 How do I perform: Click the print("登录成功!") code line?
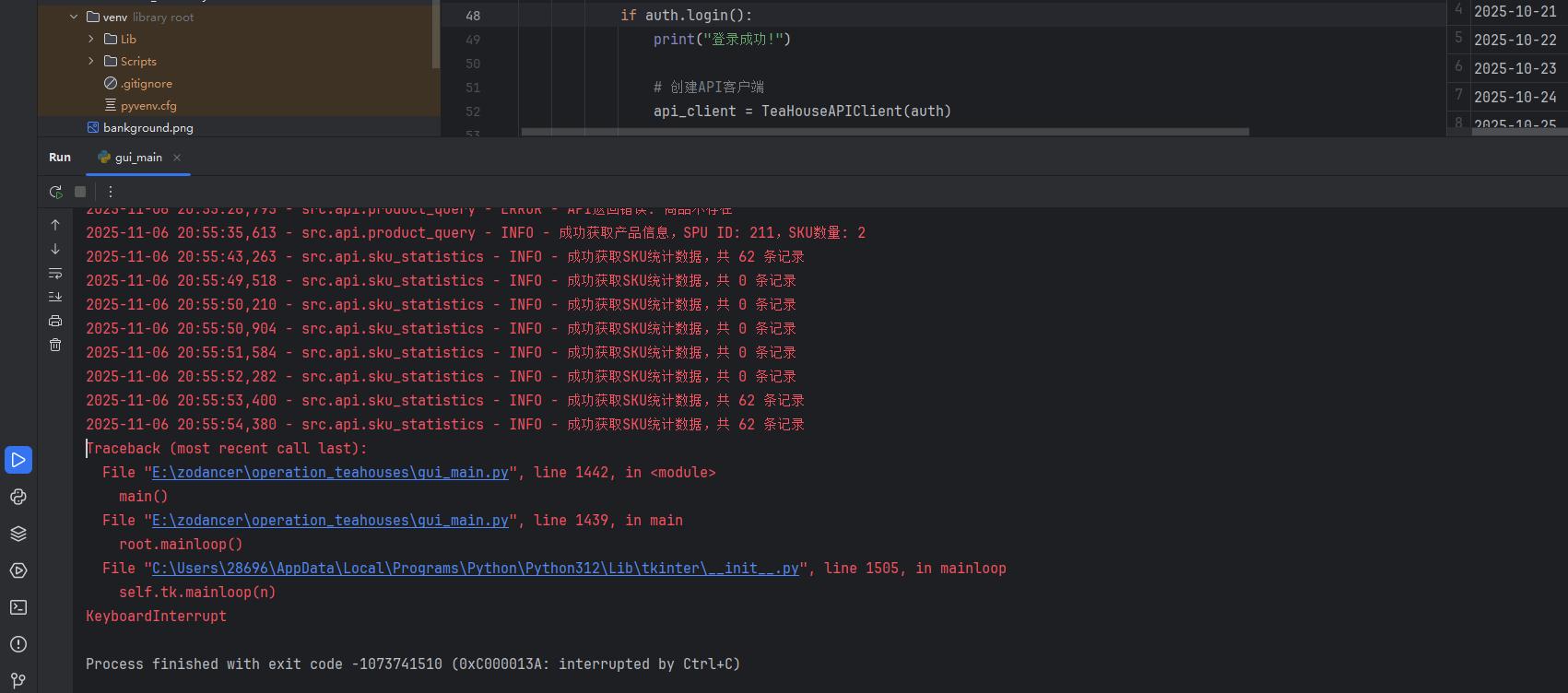point(722,40)
